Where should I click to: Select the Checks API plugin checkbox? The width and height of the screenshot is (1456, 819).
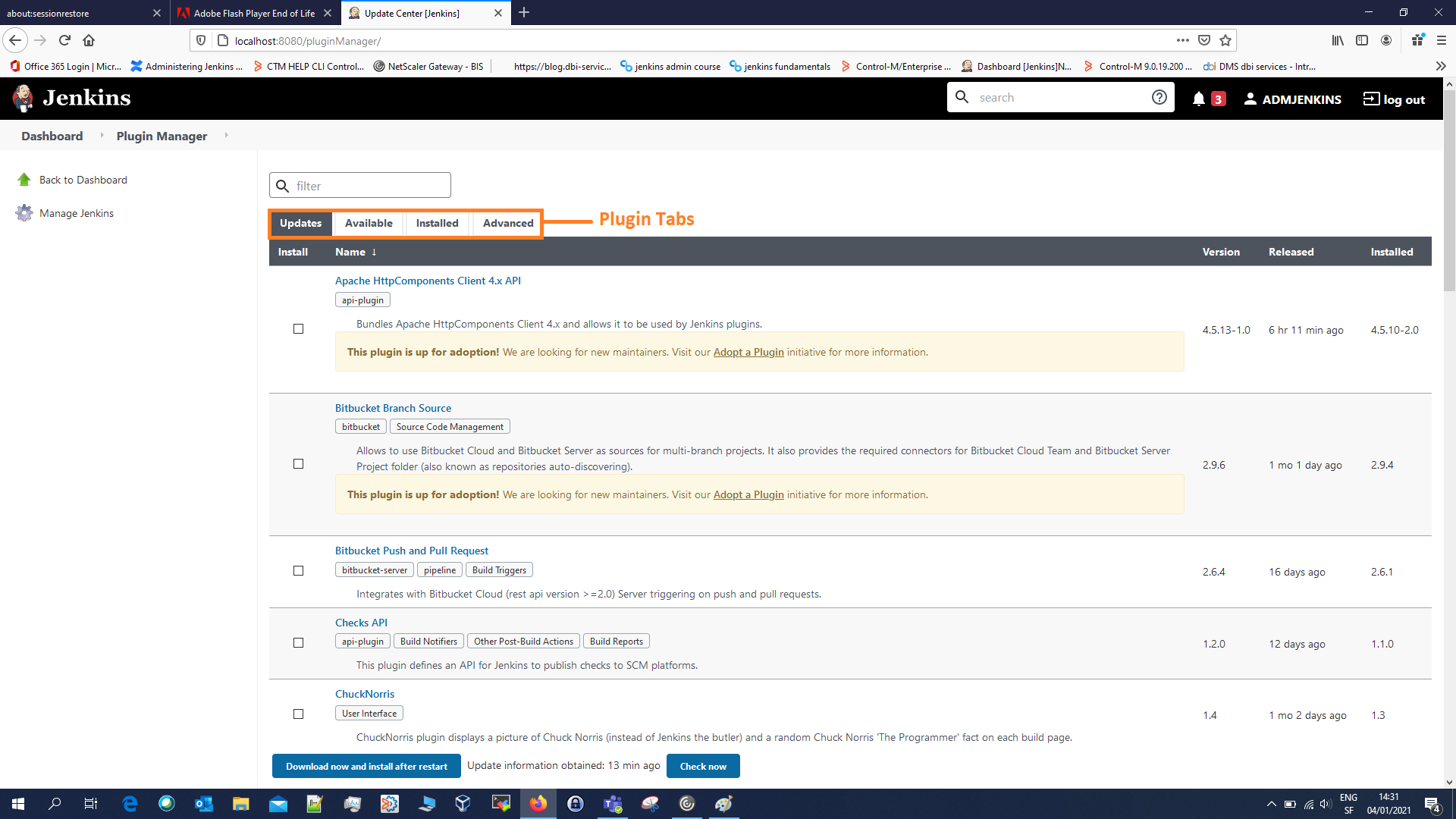tap(298, 643)
